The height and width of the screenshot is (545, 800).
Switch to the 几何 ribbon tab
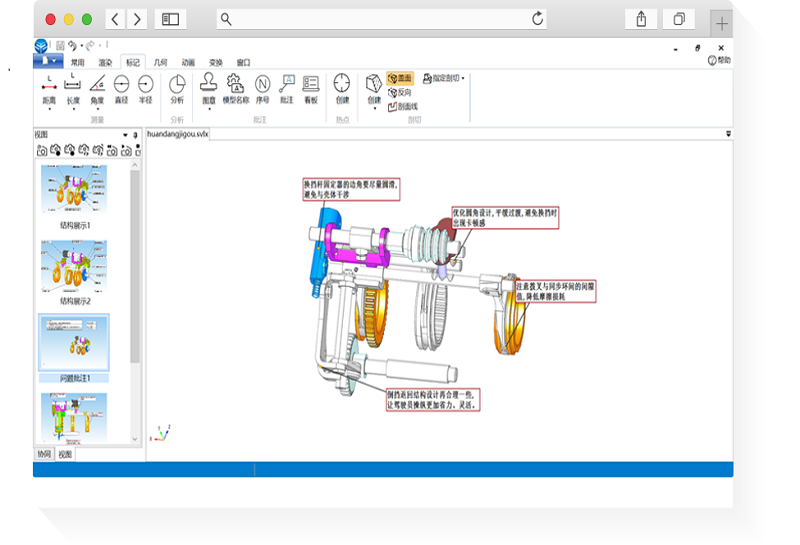160,62
